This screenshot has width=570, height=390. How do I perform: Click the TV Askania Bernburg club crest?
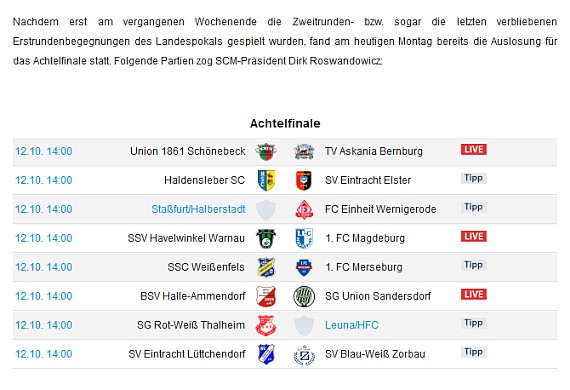(304, 152)
